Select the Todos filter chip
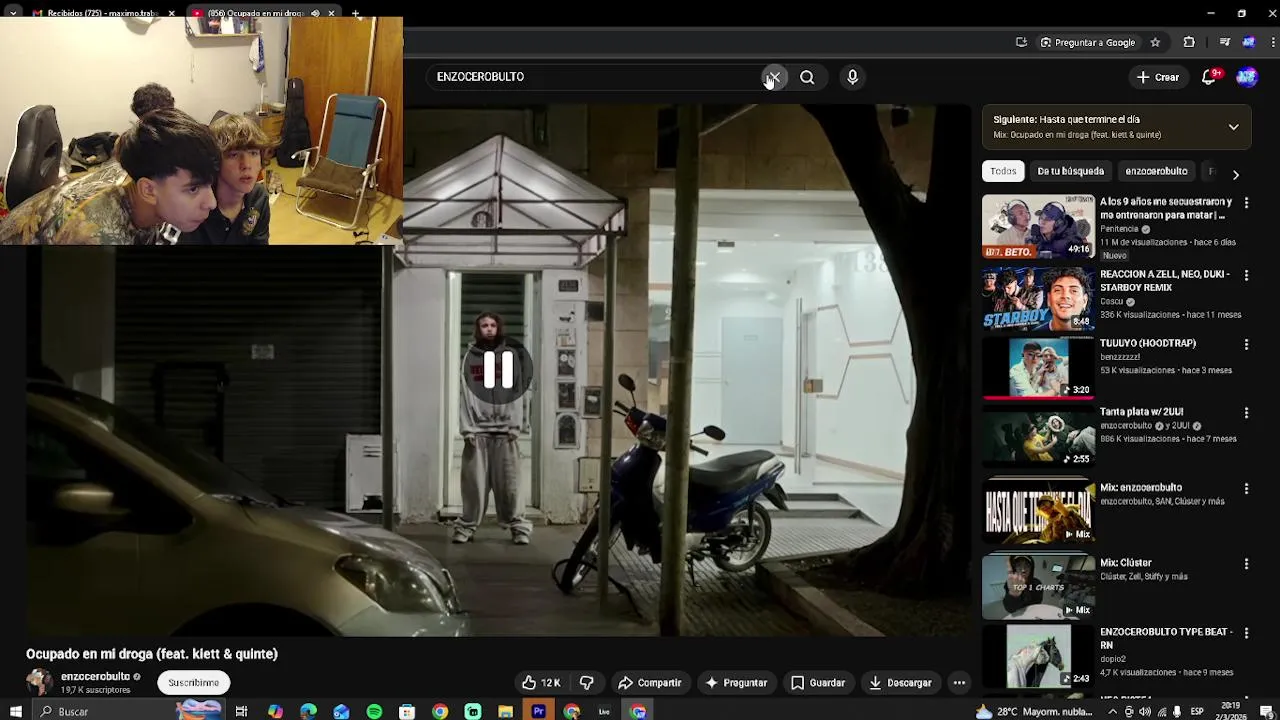The image size is (1280, 720). click(x=1003, y=171)
